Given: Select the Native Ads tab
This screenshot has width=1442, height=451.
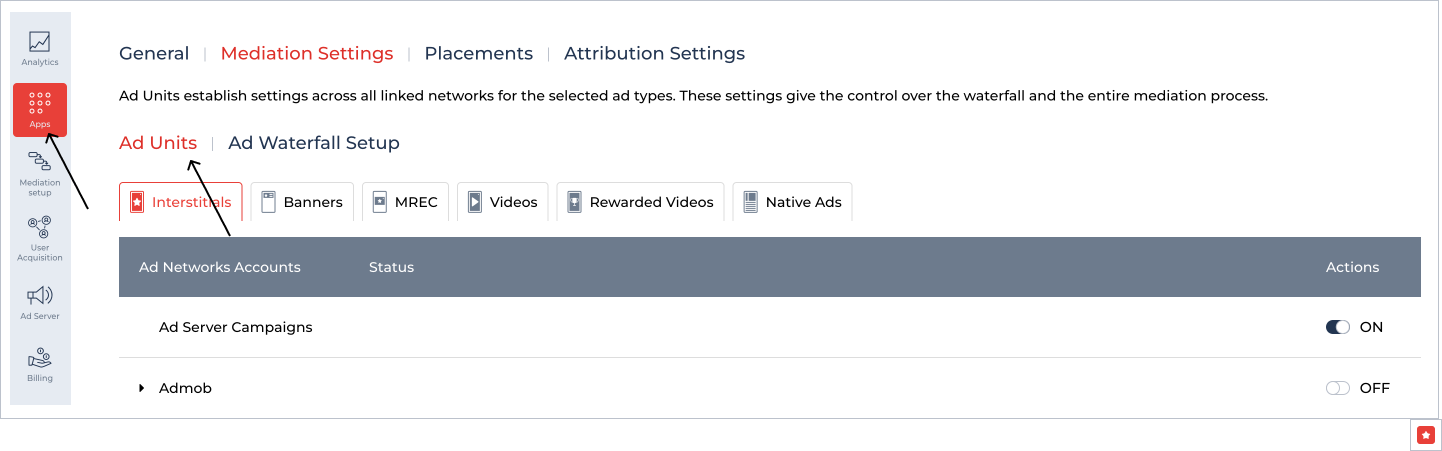Looking at the screenshot, I should tap(792, 202).
